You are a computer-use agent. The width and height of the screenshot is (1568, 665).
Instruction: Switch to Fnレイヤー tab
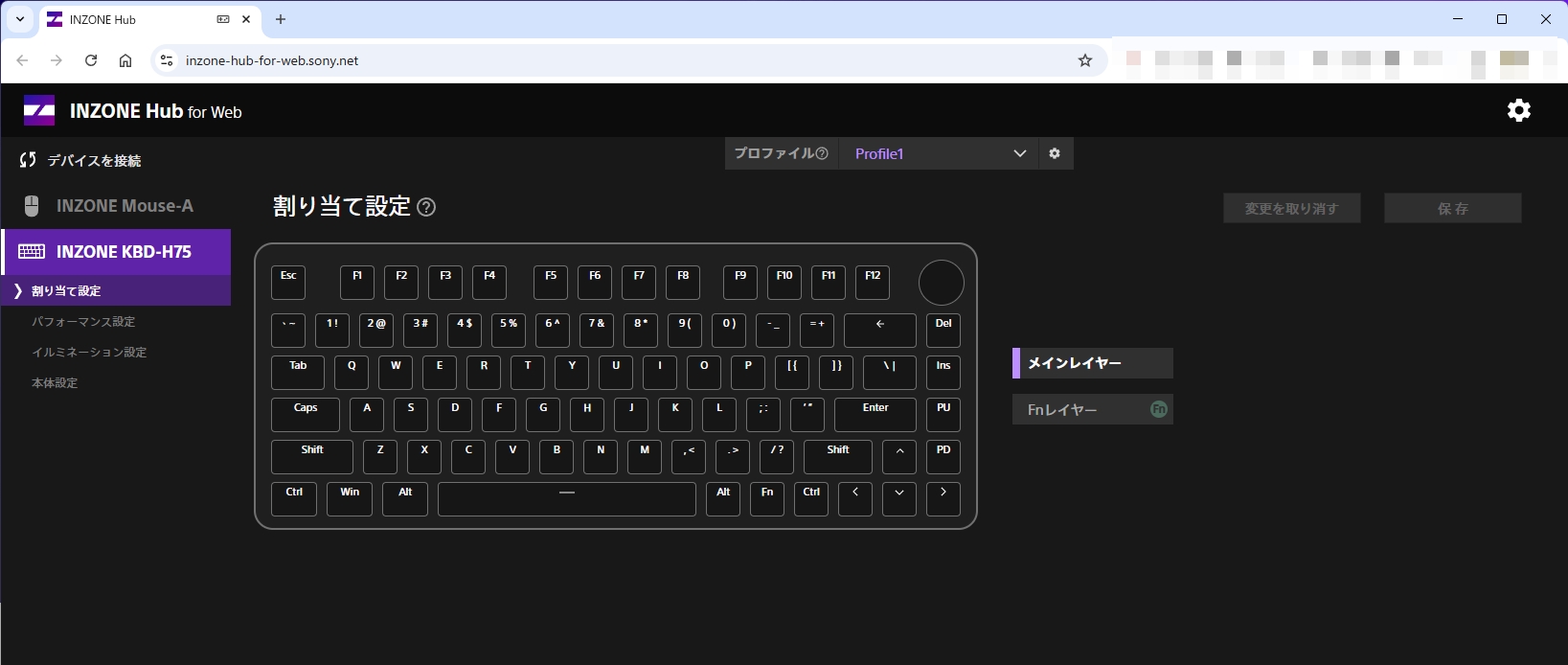click(x=1093, y=409)
